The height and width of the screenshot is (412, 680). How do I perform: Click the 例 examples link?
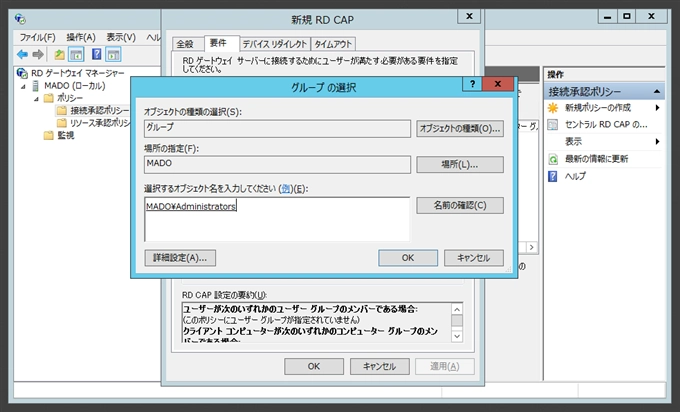tap(286, 189)
